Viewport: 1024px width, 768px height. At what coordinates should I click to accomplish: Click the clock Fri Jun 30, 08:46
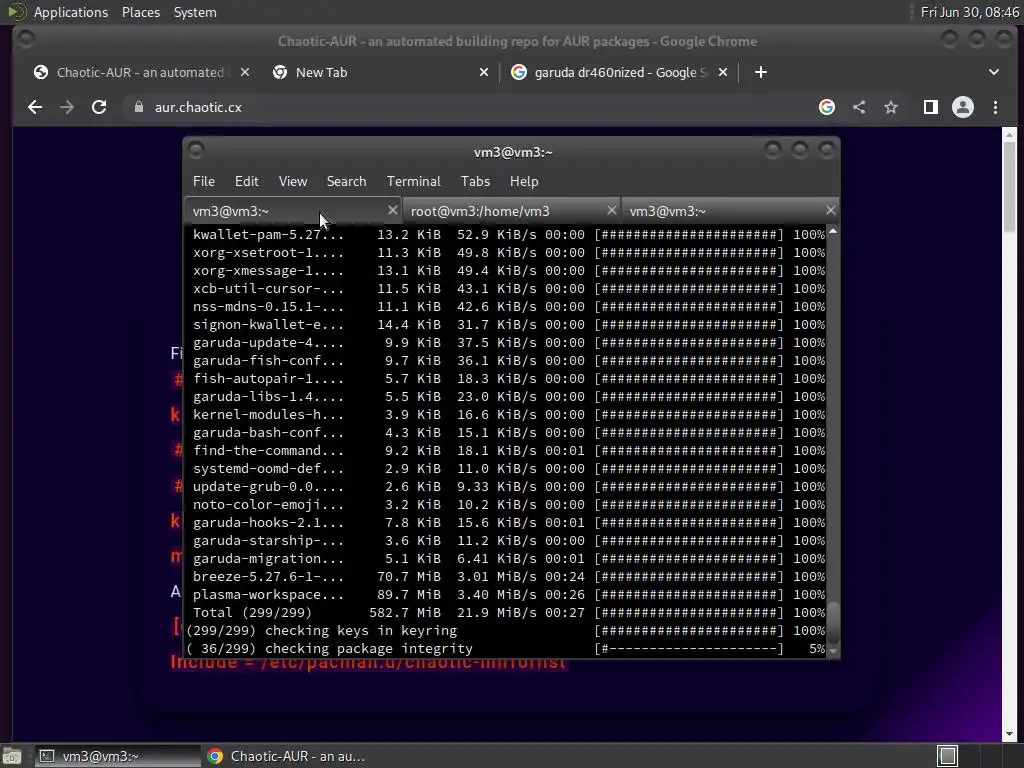pyautogui.click(x=969, y=12)
